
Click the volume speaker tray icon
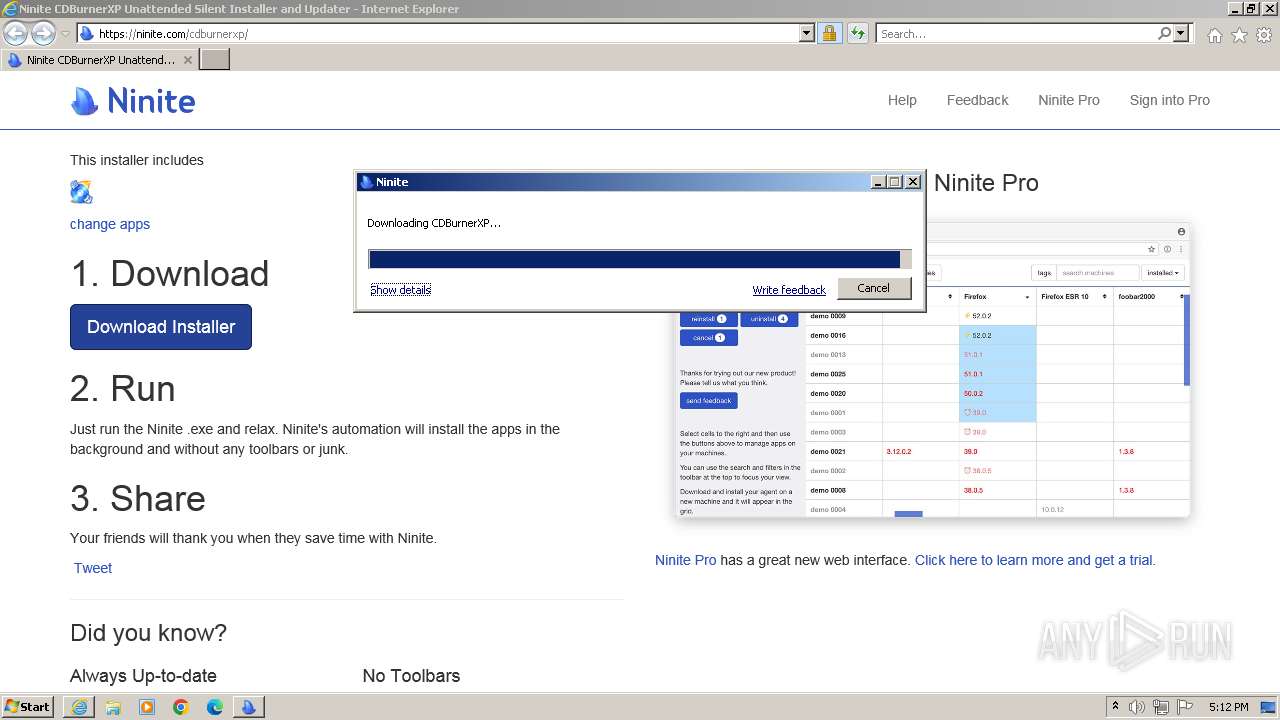point(1137,707)
